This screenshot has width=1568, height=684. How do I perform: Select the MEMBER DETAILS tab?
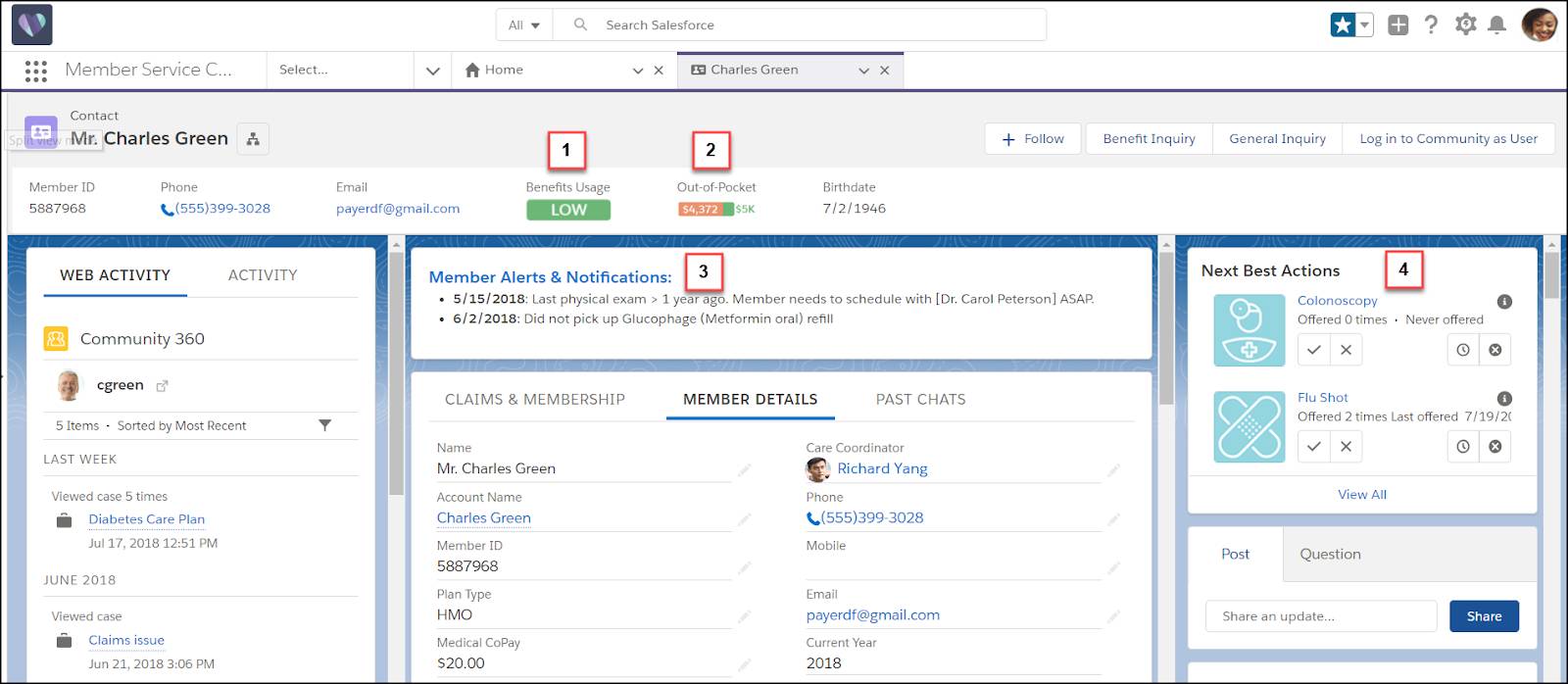(x=751, y=400)
